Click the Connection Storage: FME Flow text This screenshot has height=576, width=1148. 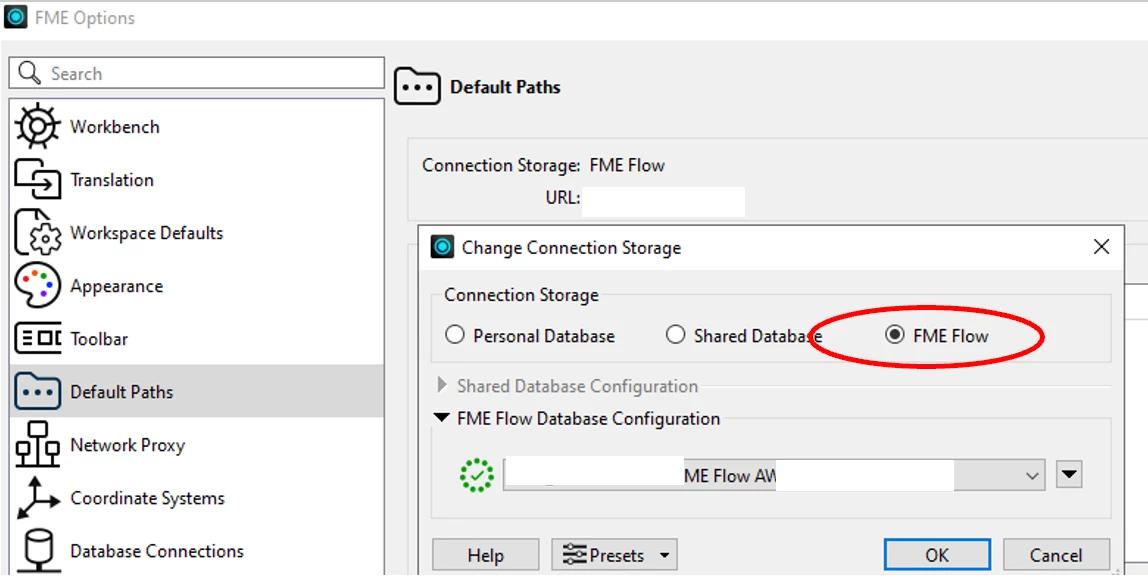(x=543, y=165)
